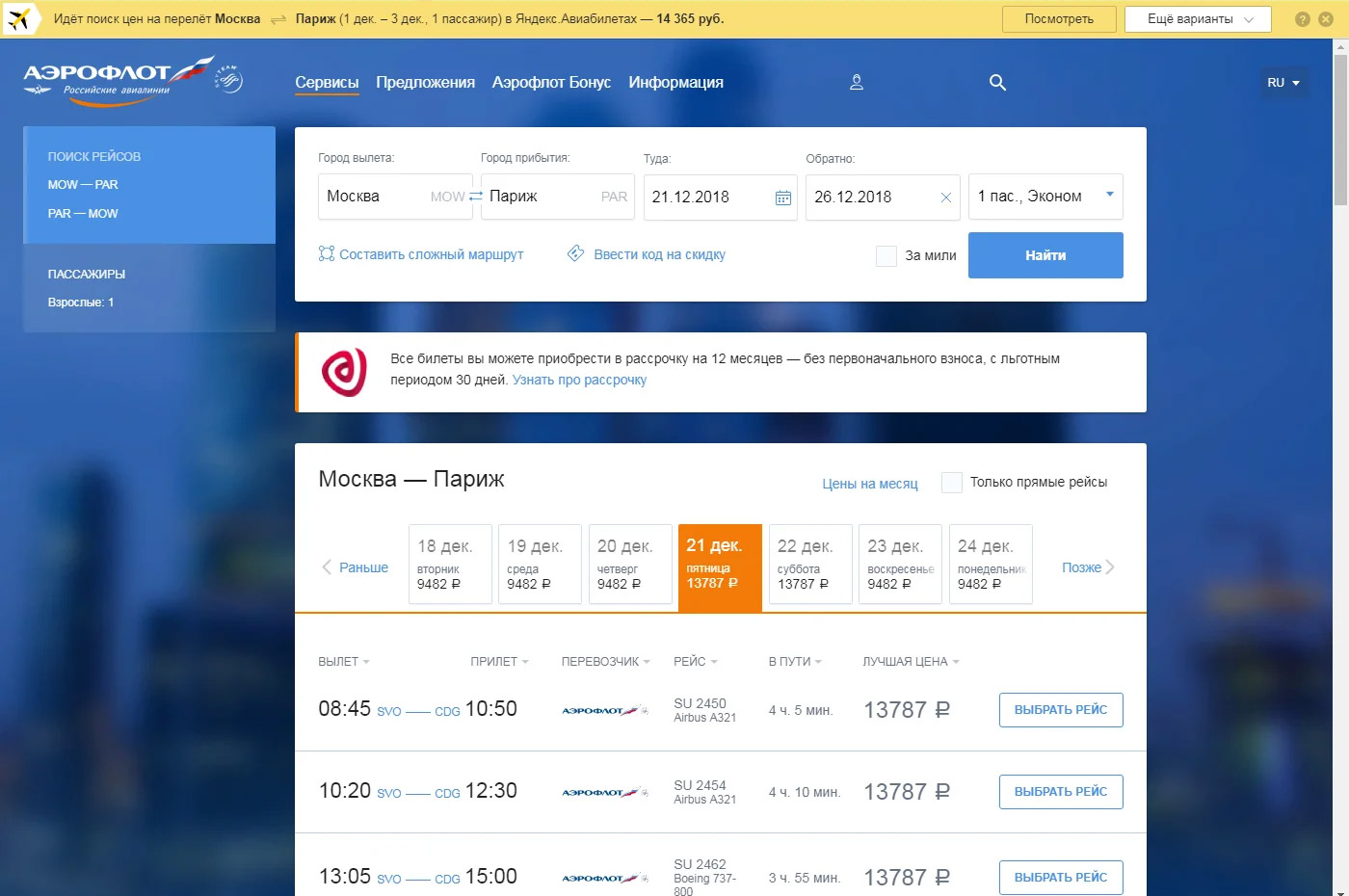Click Aeroflot carrier logo for flight SU 2462
This screenshot has height=896, width=1349.
604,879
